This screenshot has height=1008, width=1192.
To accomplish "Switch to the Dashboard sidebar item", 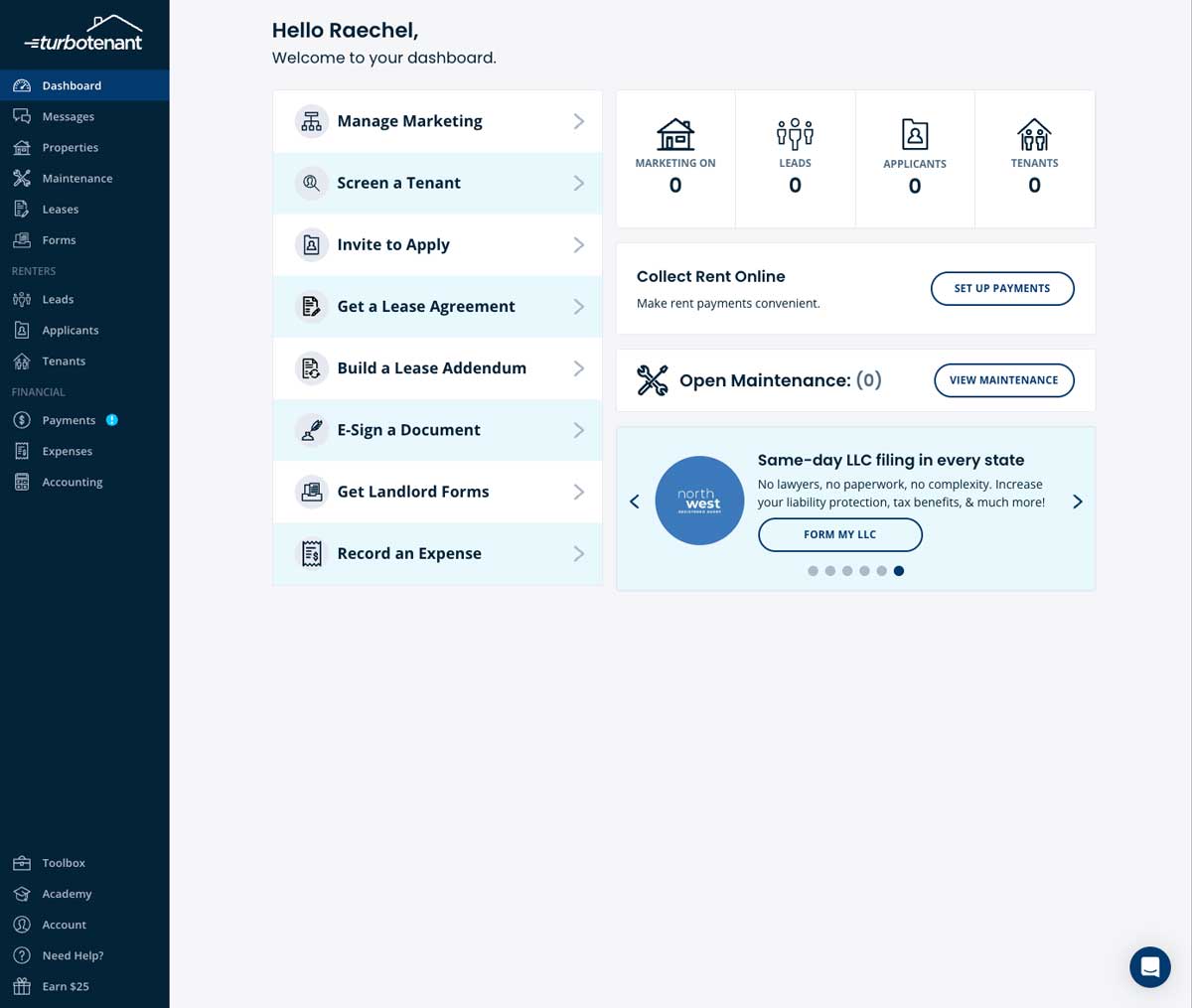I will tap(72, 85).
